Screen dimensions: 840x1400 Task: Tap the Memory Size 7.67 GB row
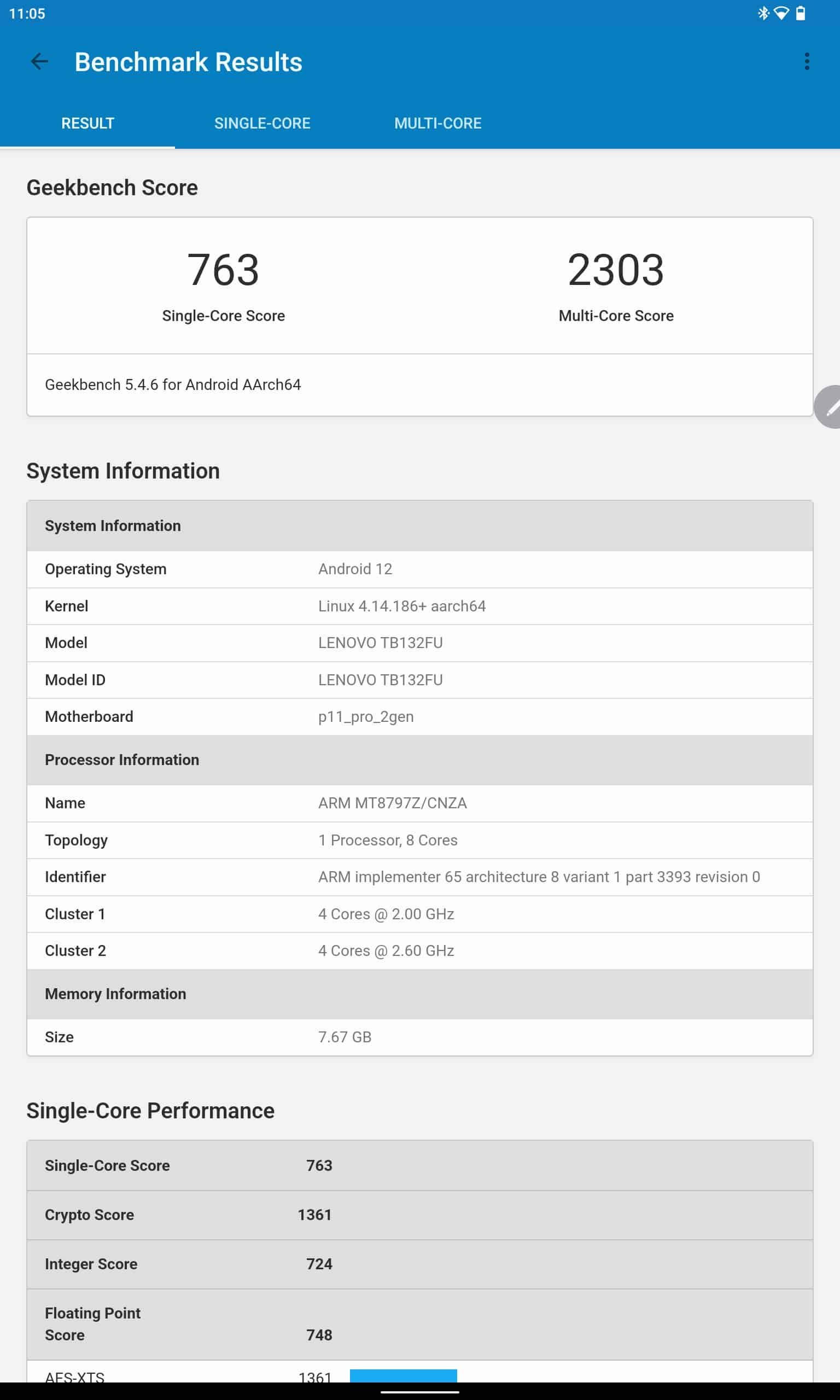coord(419,1037)
